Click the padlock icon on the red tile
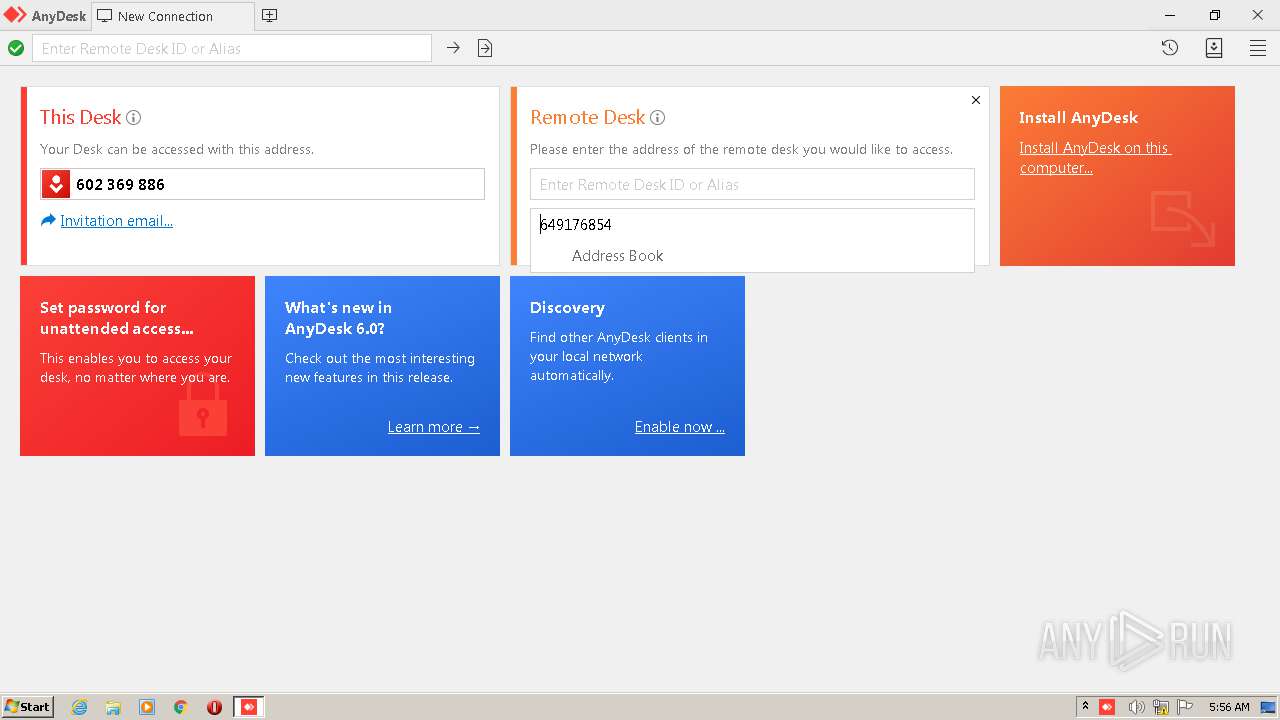This screenshot has height=720, width=1280. (x=203, y=405)
